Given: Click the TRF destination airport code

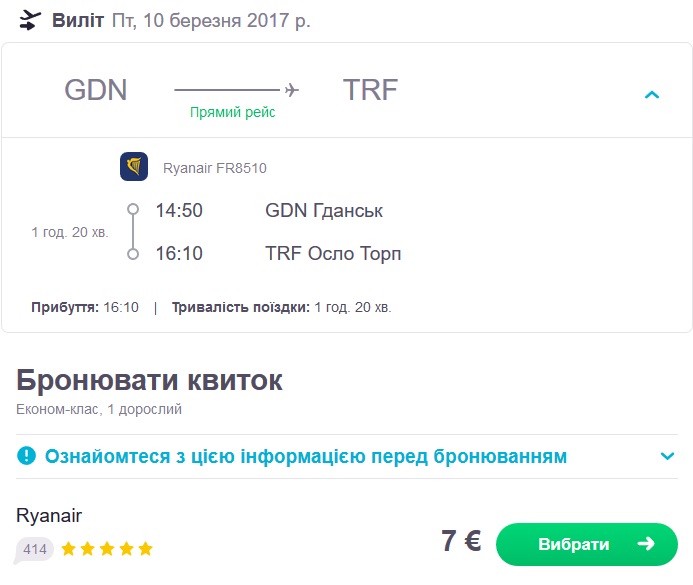Looking at the screenshot, I should pos(371,90).
